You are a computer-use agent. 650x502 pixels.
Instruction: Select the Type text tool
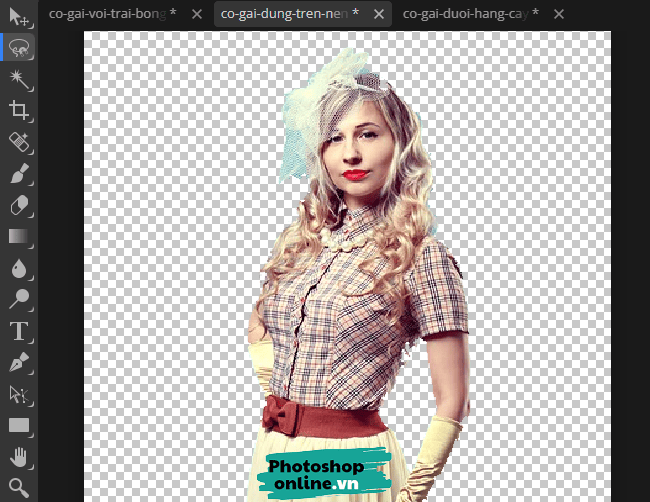19,331
